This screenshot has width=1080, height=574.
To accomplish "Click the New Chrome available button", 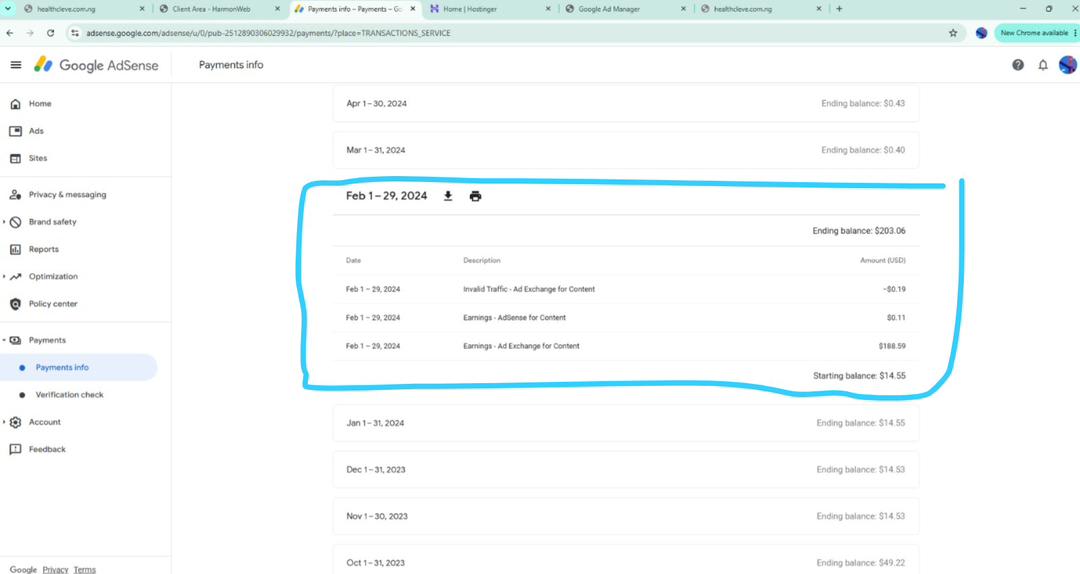I will [x=1033, y=33].
